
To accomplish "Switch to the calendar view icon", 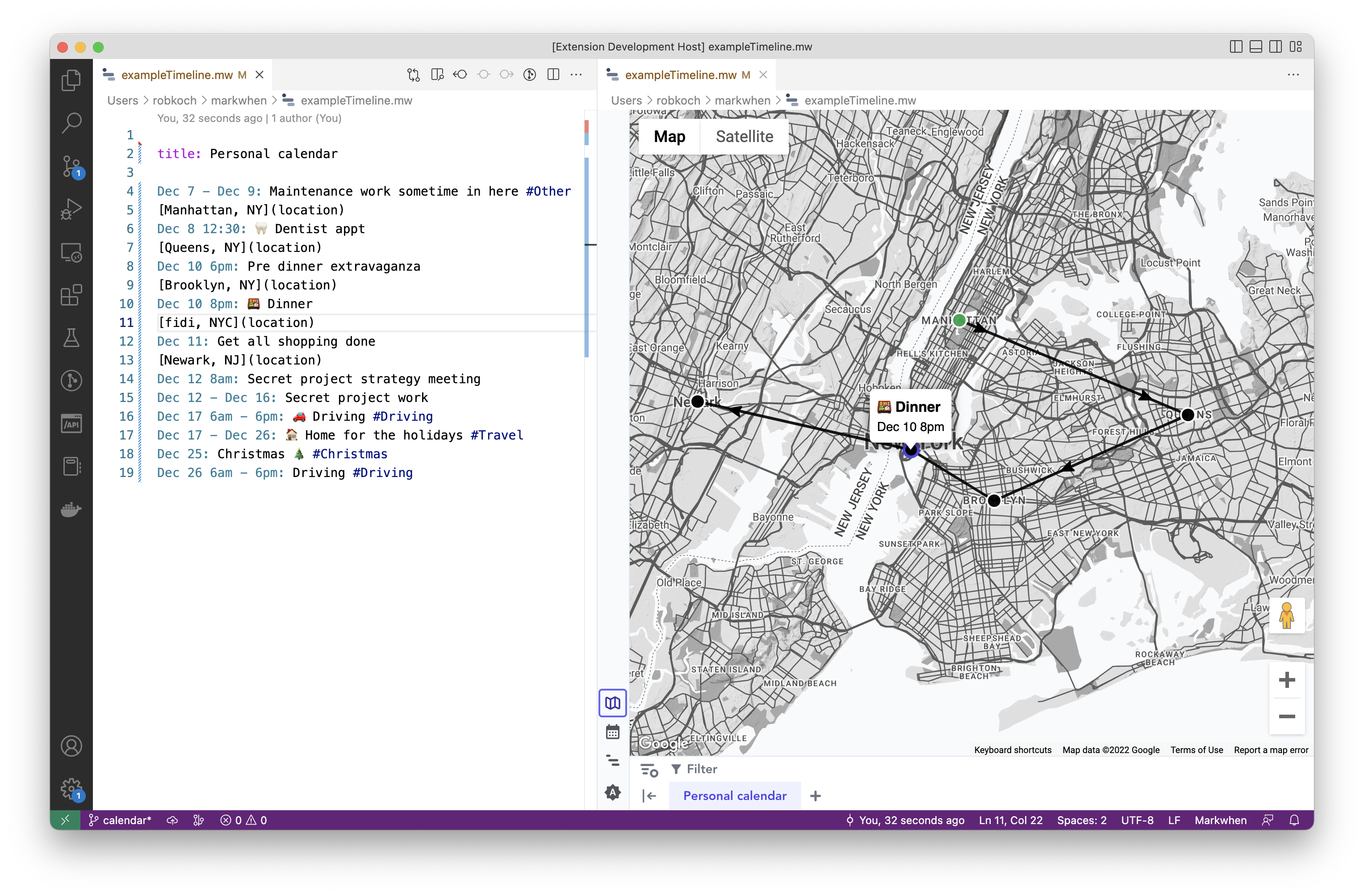I will [613, 732].
